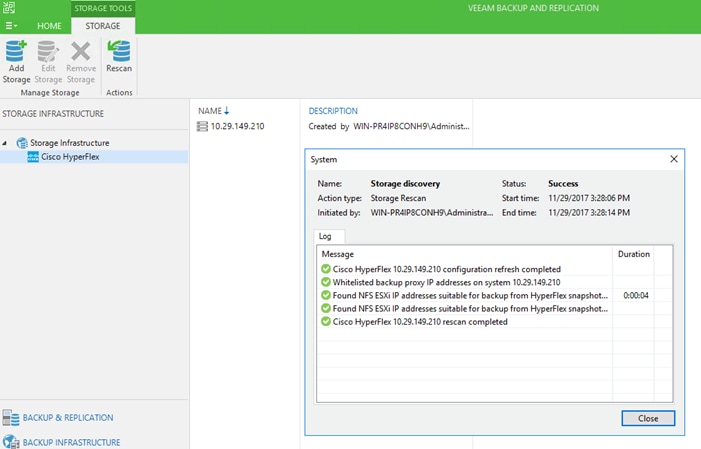The width and height of the screenshot is (701, 449).
Task: Click the end time 3:28:14 PM value
Action: pyautogui.click(x=589, y=212)
